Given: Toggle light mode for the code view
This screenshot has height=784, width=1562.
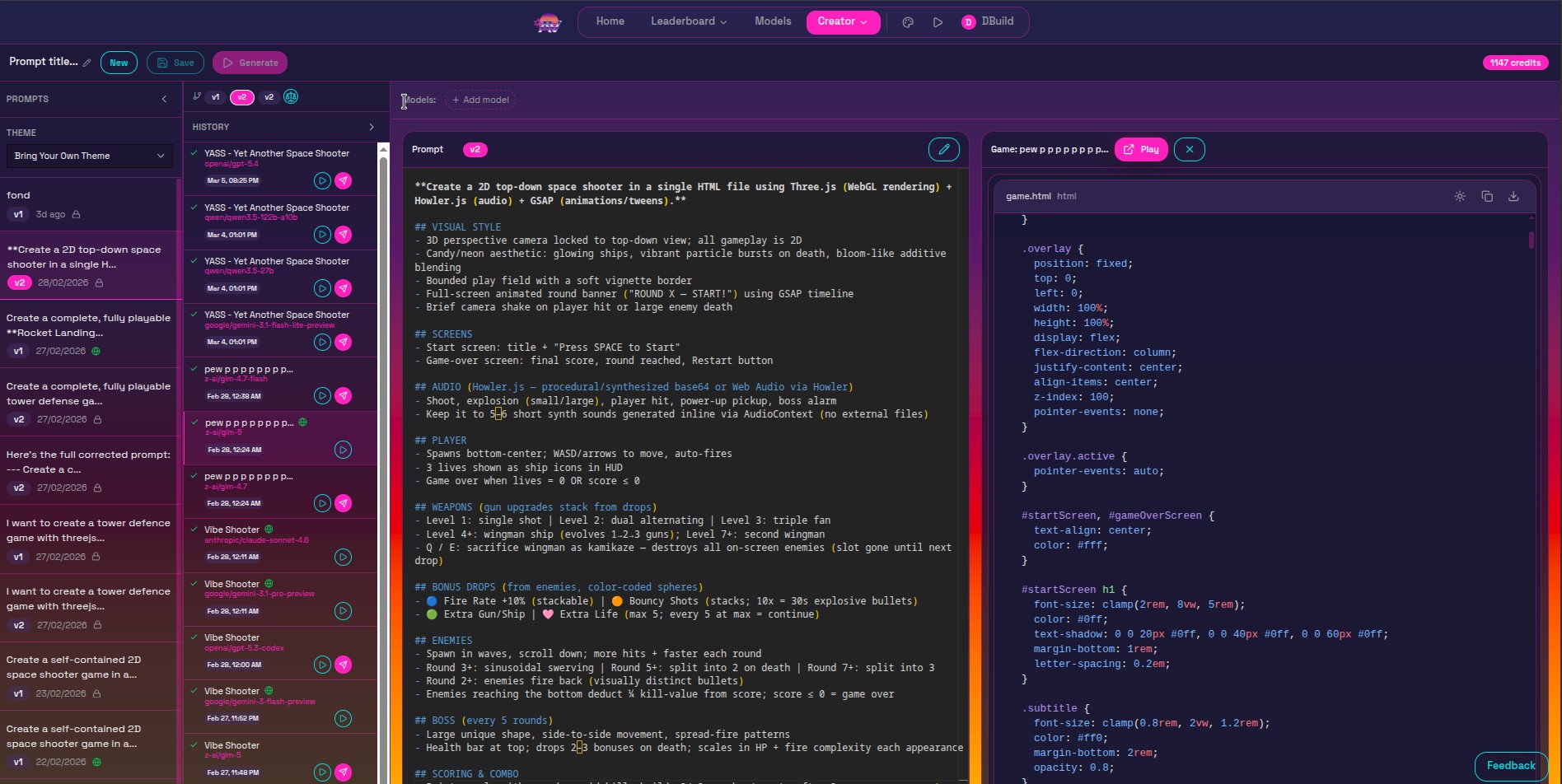Looking at the screenshot, I should 1460,196.
